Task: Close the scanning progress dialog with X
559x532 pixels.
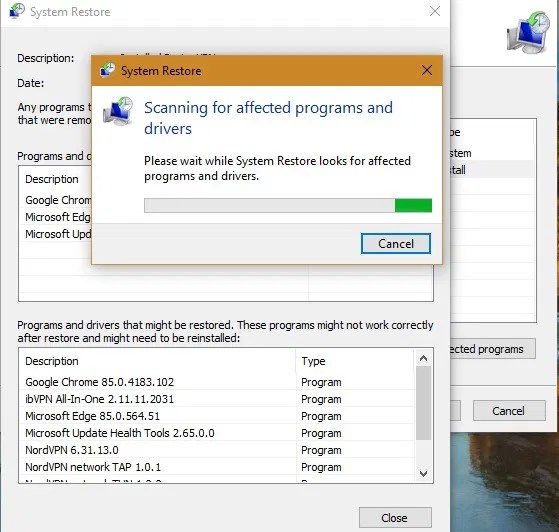Action: tap(427, 70)
